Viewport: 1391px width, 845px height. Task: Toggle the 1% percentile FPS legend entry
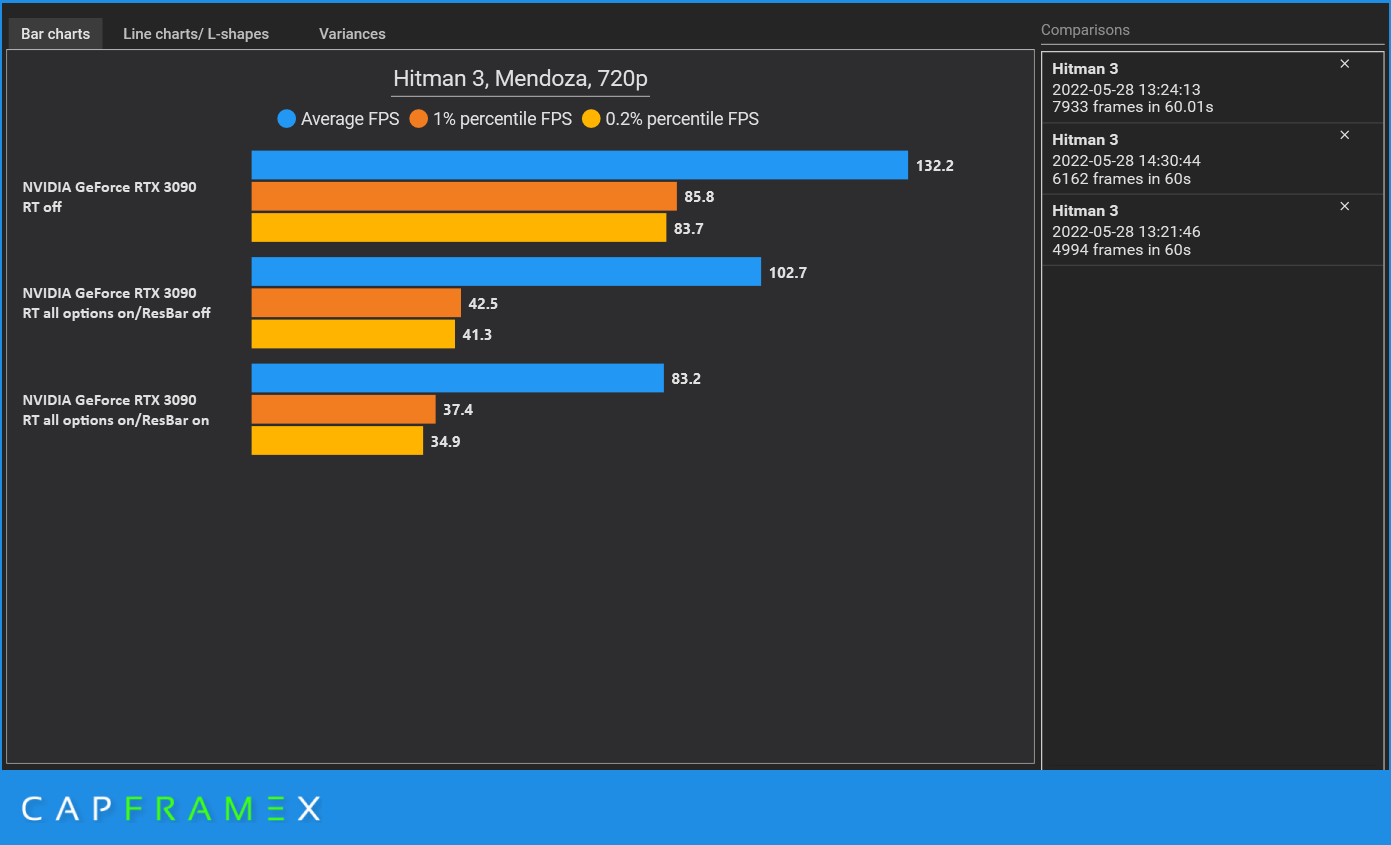[490, 119]
